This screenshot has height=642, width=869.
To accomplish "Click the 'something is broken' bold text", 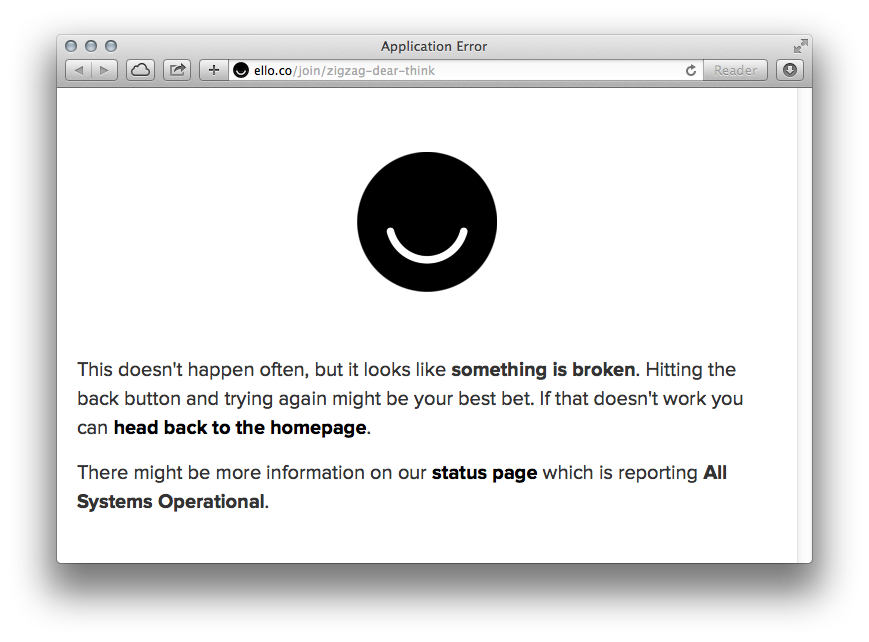I will pos(543,369).
